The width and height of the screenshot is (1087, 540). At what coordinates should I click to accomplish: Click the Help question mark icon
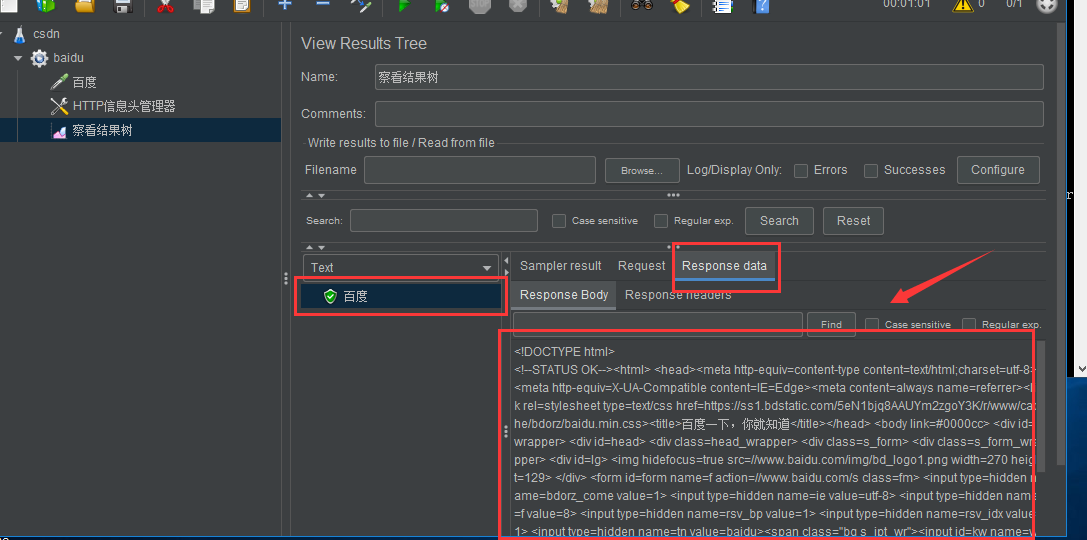click(x=761, y=5)
